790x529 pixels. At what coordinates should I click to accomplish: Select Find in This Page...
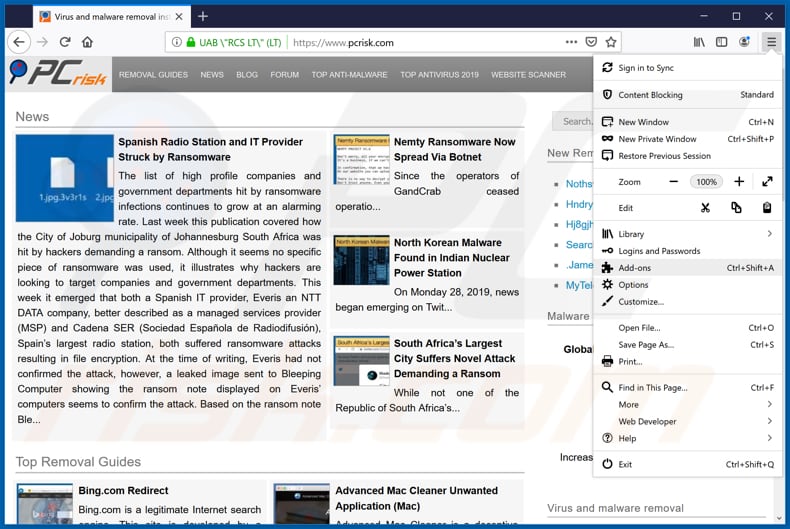(687, 388)
